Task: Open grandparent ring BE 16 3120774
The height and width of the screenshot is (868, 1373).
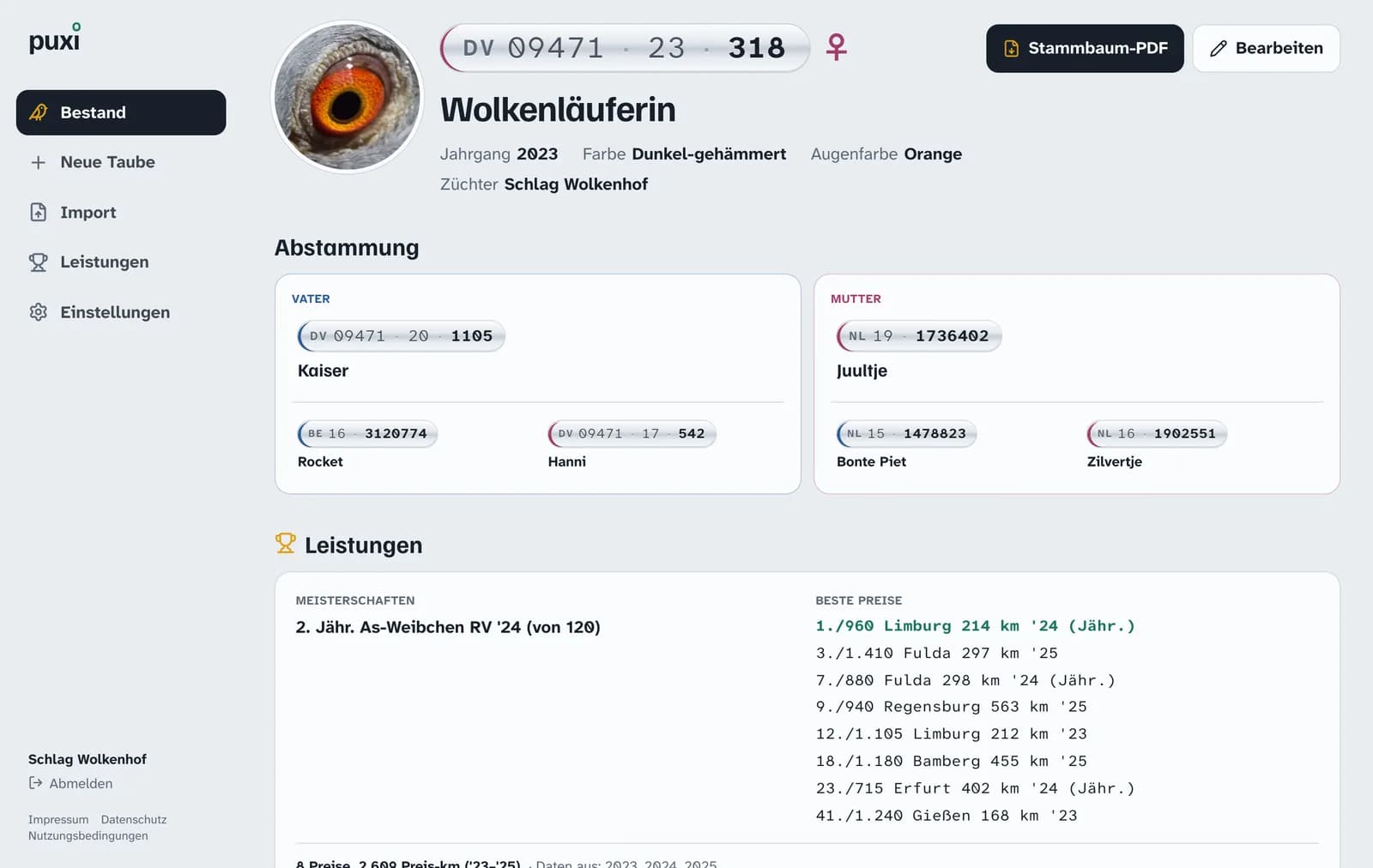Action: click(367, 434)
